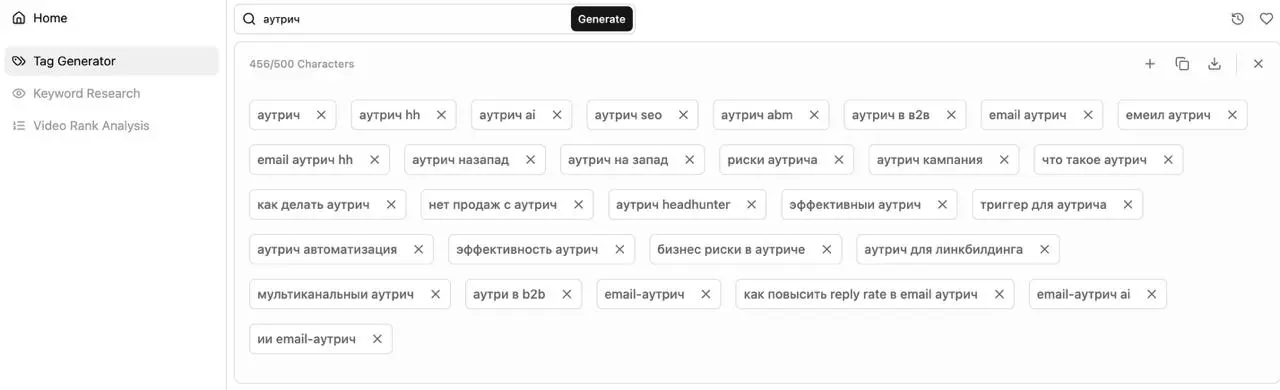Click tag text риски аутрича
Image resolution: width=1280 pixels, height=390 pixels.
pos(772,160)
